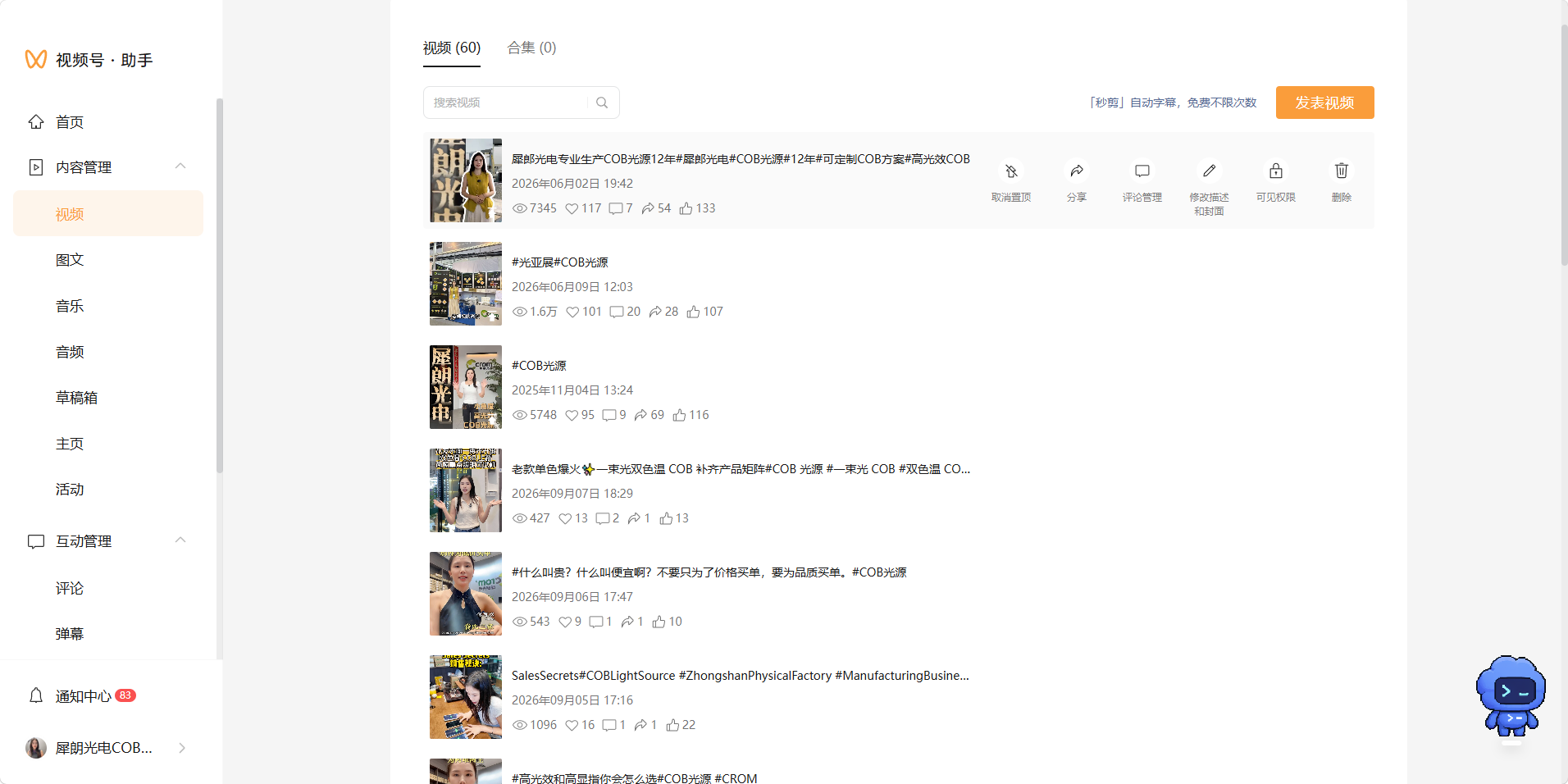The image size is (1568, 784).
Task: Open thumbnail of #光亚展#COB光源 video
Action: click(x=466, y=284)
